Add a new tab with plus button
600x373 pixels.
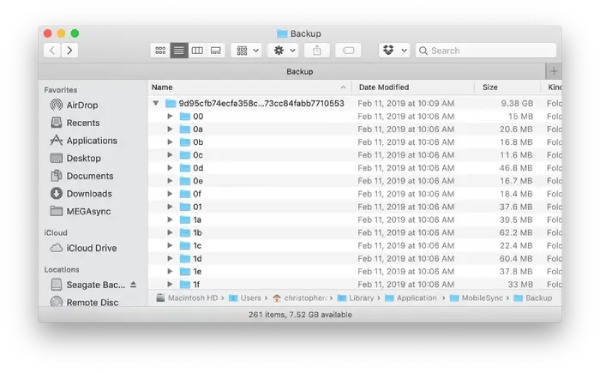[554, 71]
